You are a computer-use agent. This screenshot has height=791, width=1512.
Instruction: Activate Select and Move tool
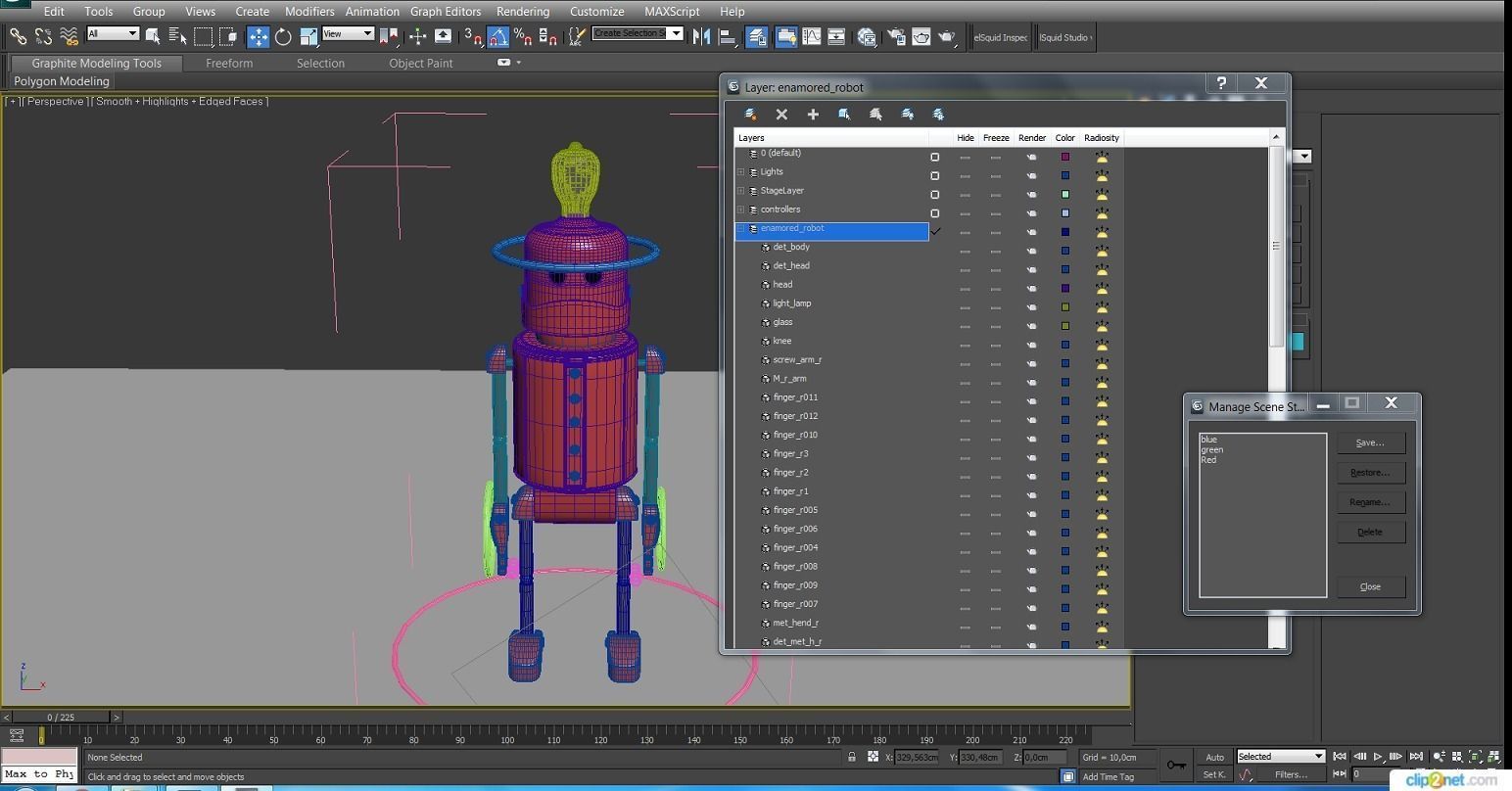(258, 36)
